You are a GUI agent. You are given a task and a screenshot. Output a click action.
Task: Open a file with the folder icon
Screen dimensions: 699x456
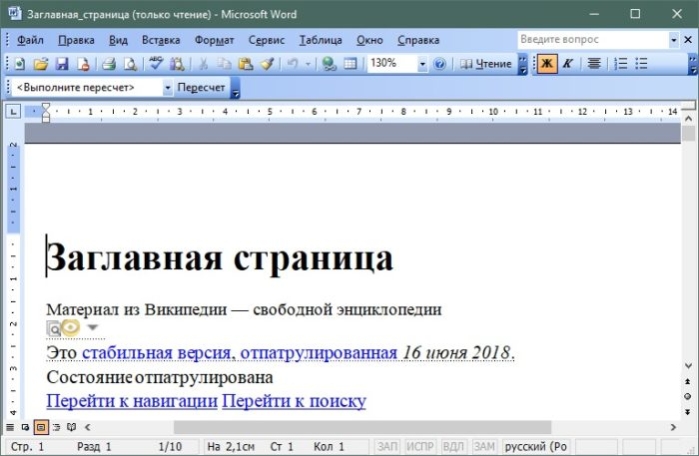tap(41, 64)
